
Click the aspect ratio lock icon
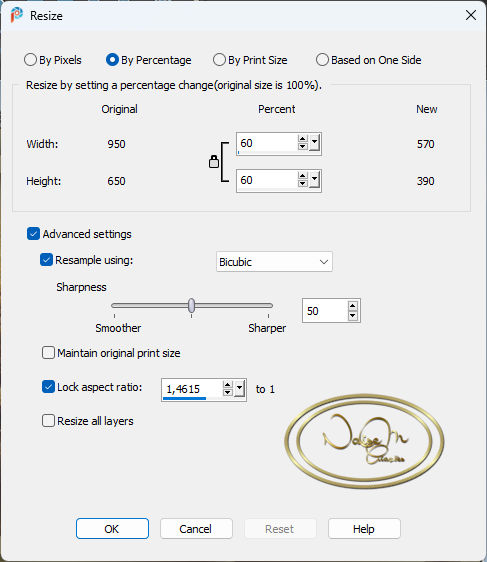214,162
